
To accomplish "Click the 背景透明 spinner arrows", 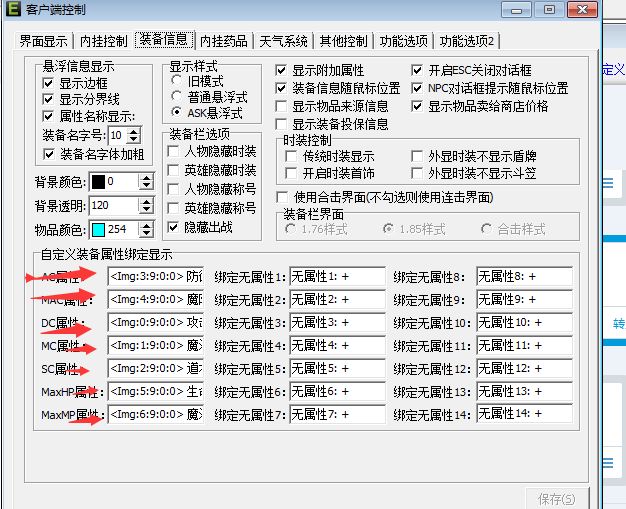I will click(x=147, y=206).
